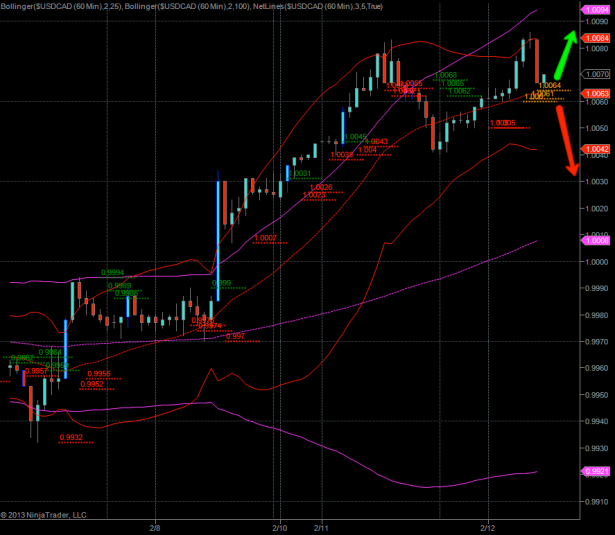This screenshot has height=535, width=615.
Task: Select the red 1.0084 price marker
Action: coord(595,37)
